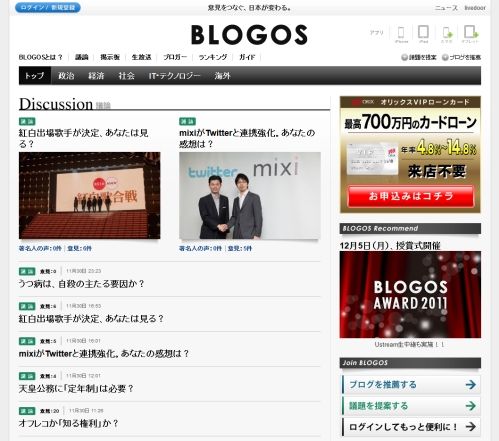Open the iPhone app icon
The image size is (499, 441).
click(401, 34)
